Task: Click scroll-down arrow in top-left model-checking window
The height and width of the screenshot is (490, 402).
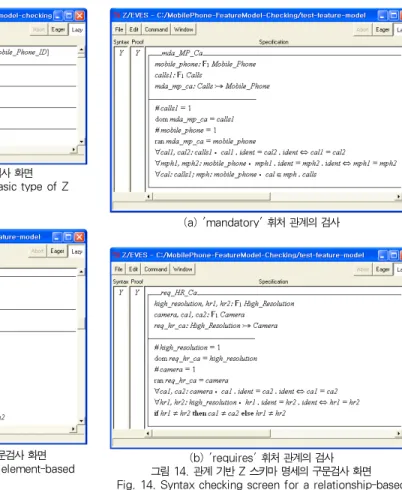Action: [82, 142]
